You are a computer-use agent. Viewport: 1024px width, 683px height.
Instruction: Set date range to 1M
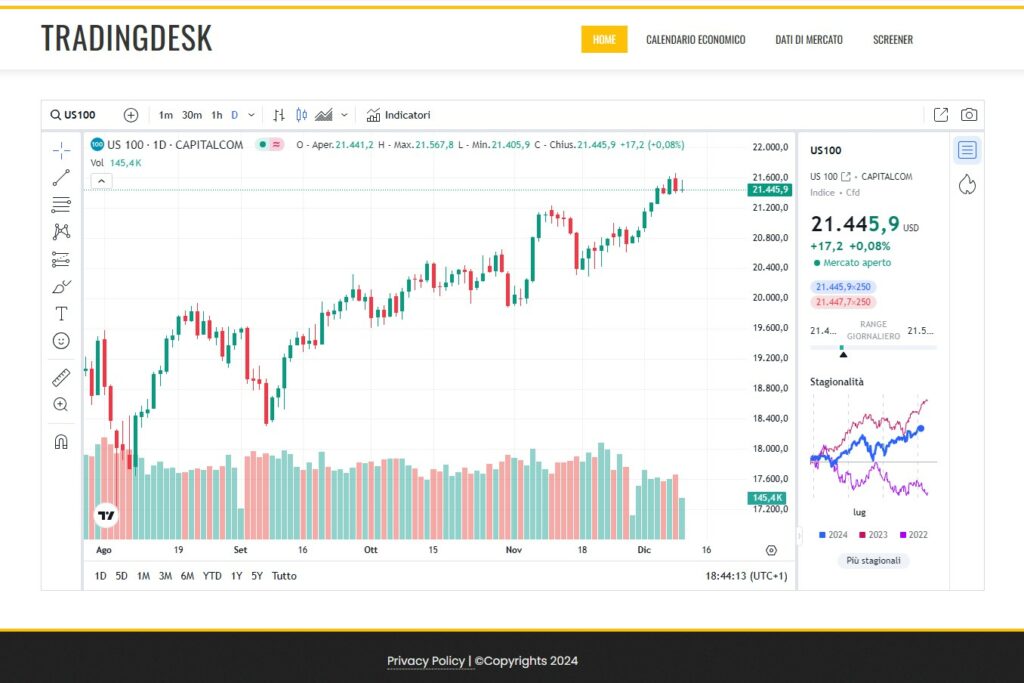point(144,576)
